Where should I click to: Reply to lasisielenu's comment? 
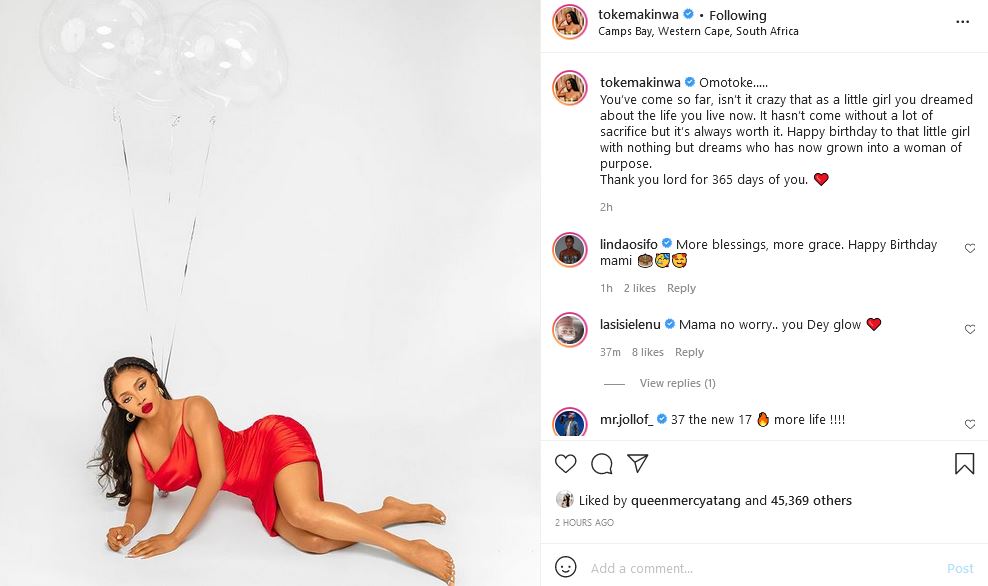pos(689,352)
